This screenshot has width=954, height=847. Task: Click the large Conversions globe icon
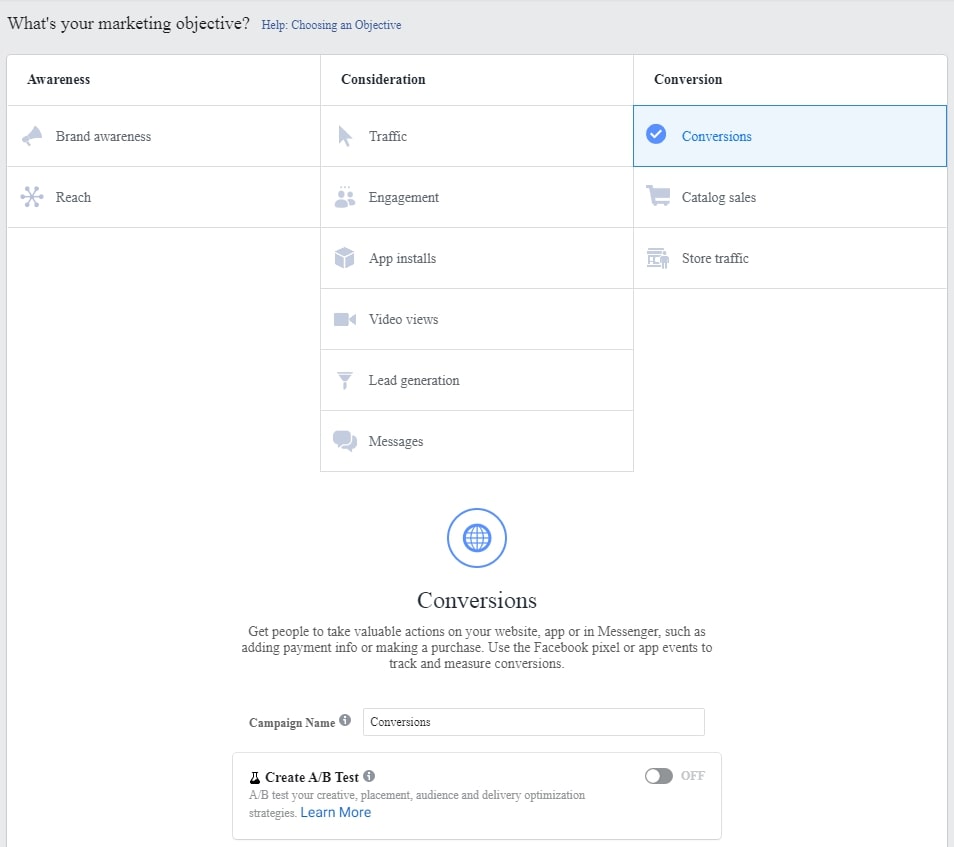point(477,537)
